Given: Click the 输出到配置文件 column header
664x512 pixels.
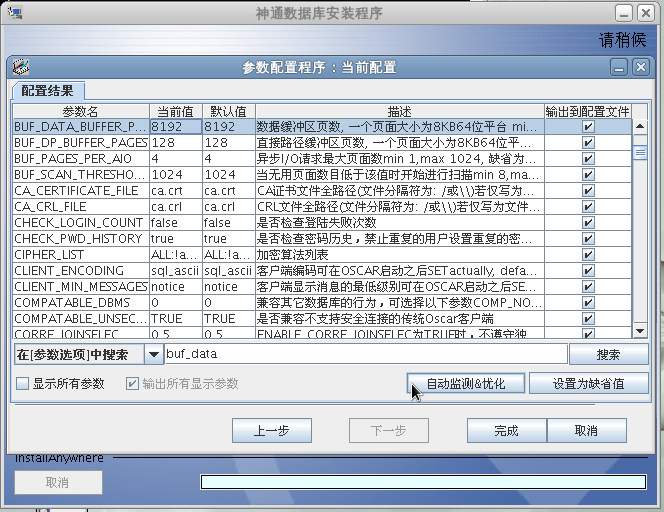Looking at the screenshot, I should pos(588,111).
